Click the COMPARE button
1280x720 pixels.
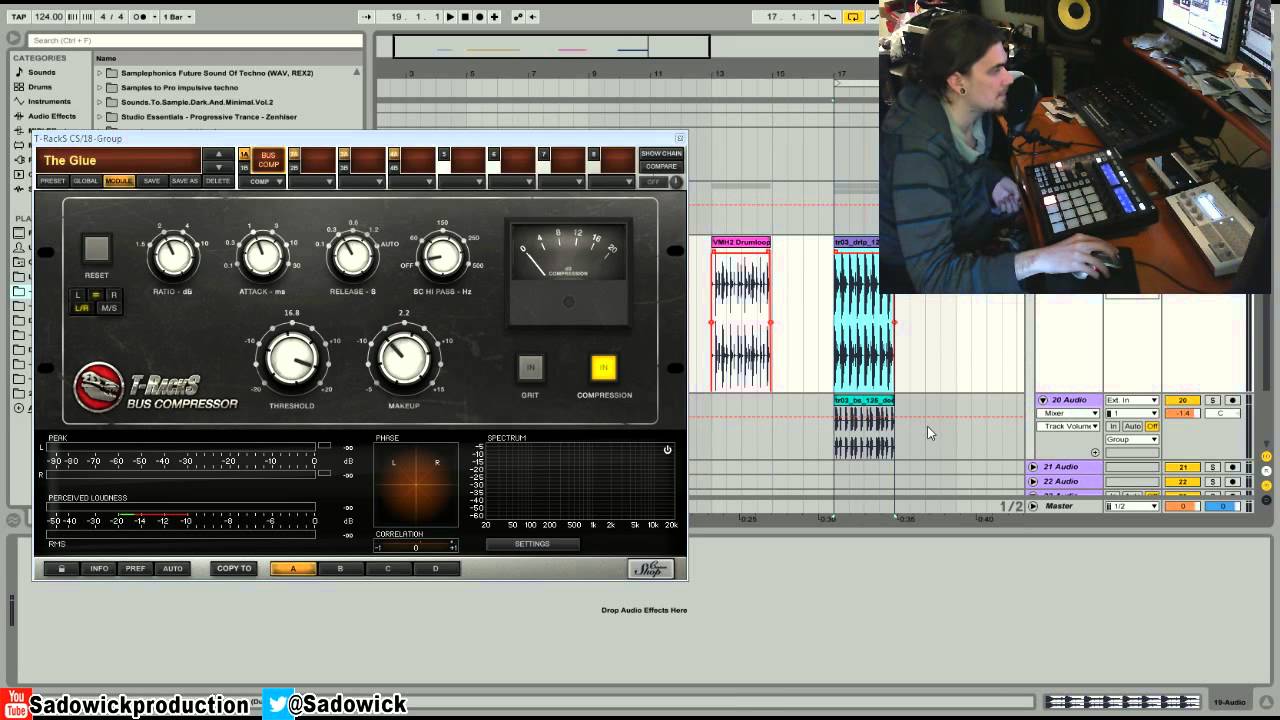point(661,167)
